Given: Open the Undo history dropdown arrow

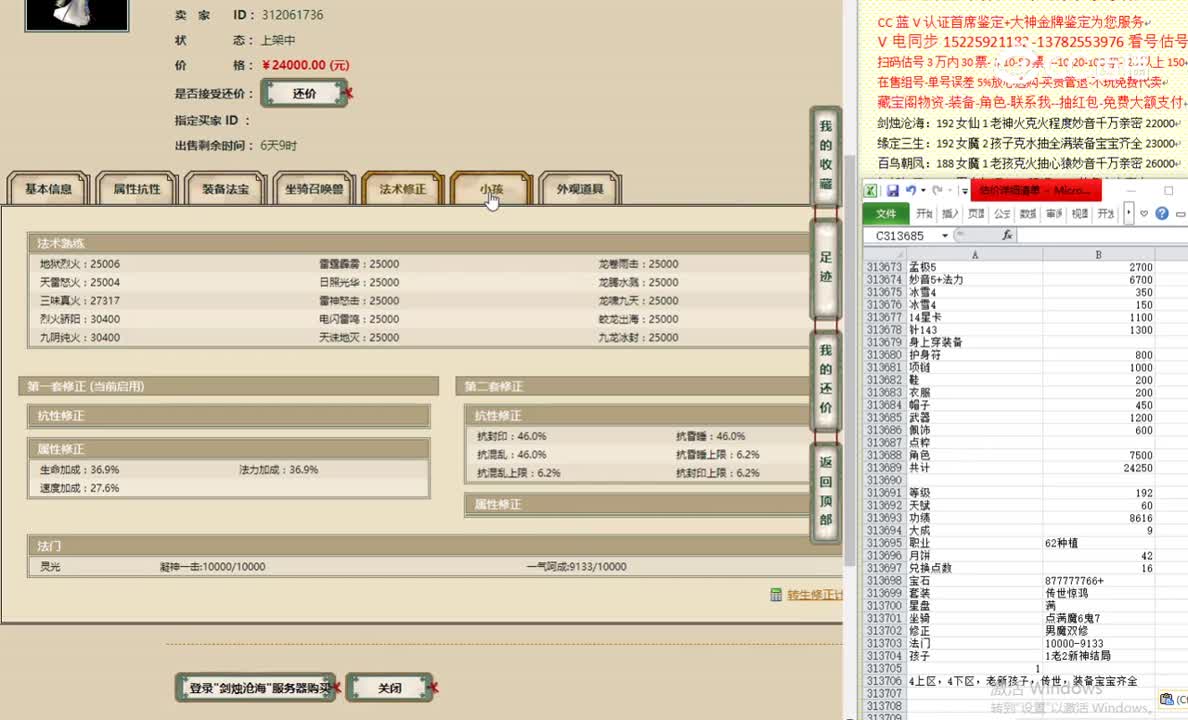Looking at the screenshot, I should click(x=924, y=190).
